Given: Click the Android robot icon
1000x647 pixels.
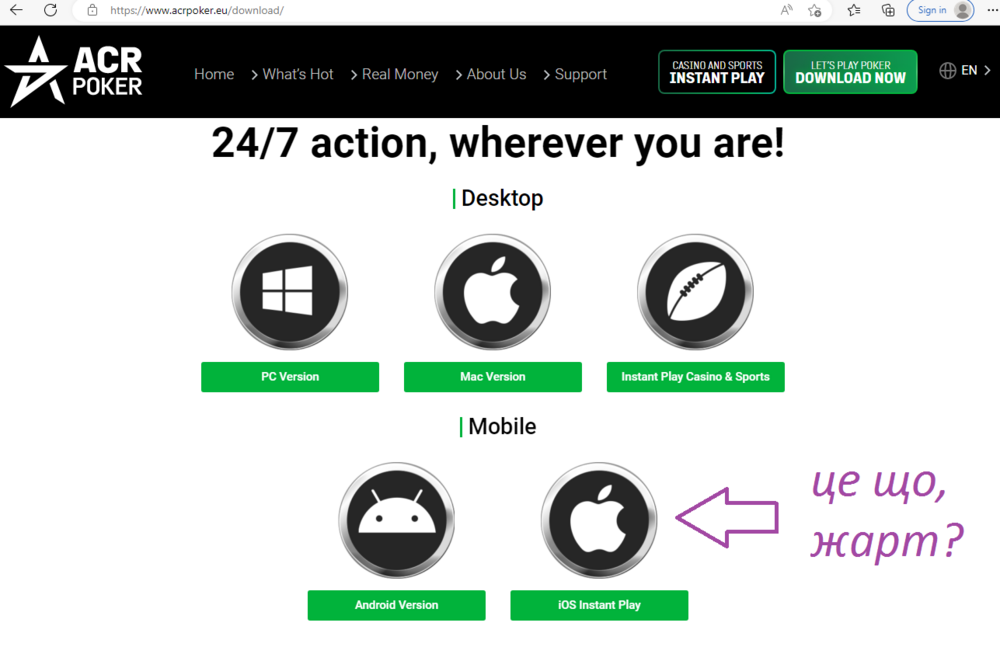Looking at the screenshot, I should point(397,520).
